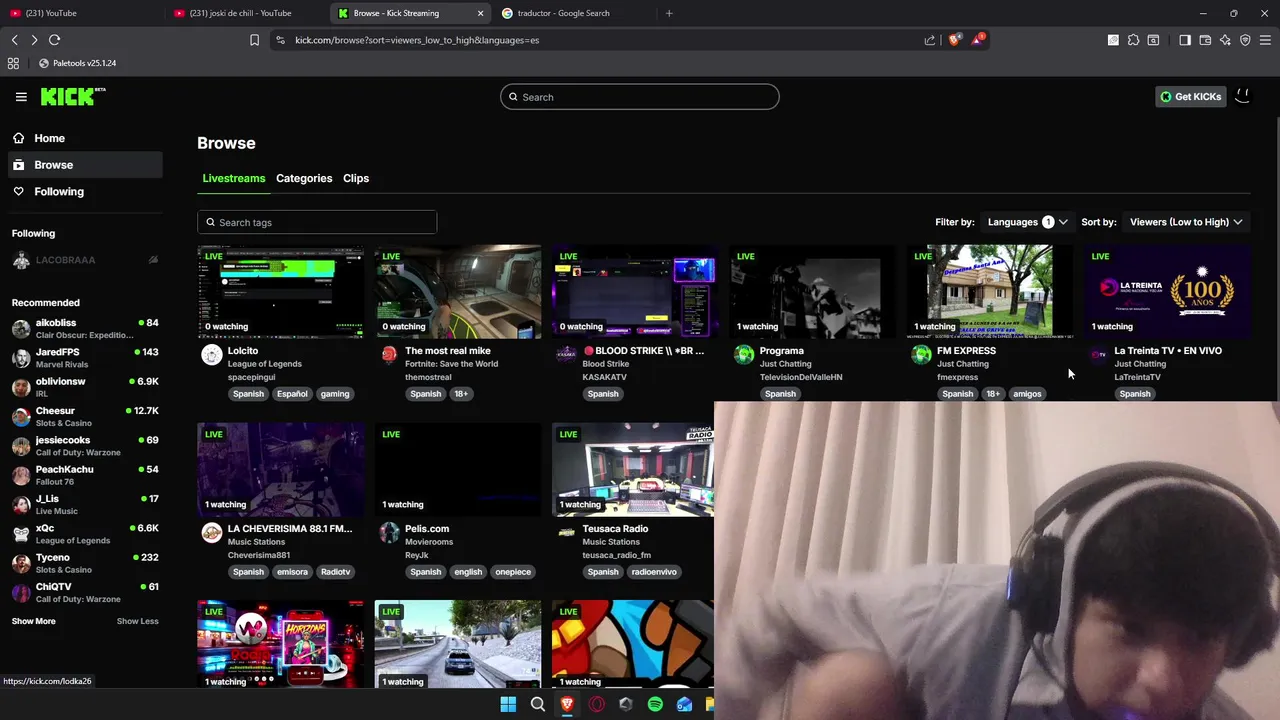This screenshot has height=720, width=1280.
Task: Open Viewers (Low to High) sort dropdown
Action: (x=1186, y=222)
